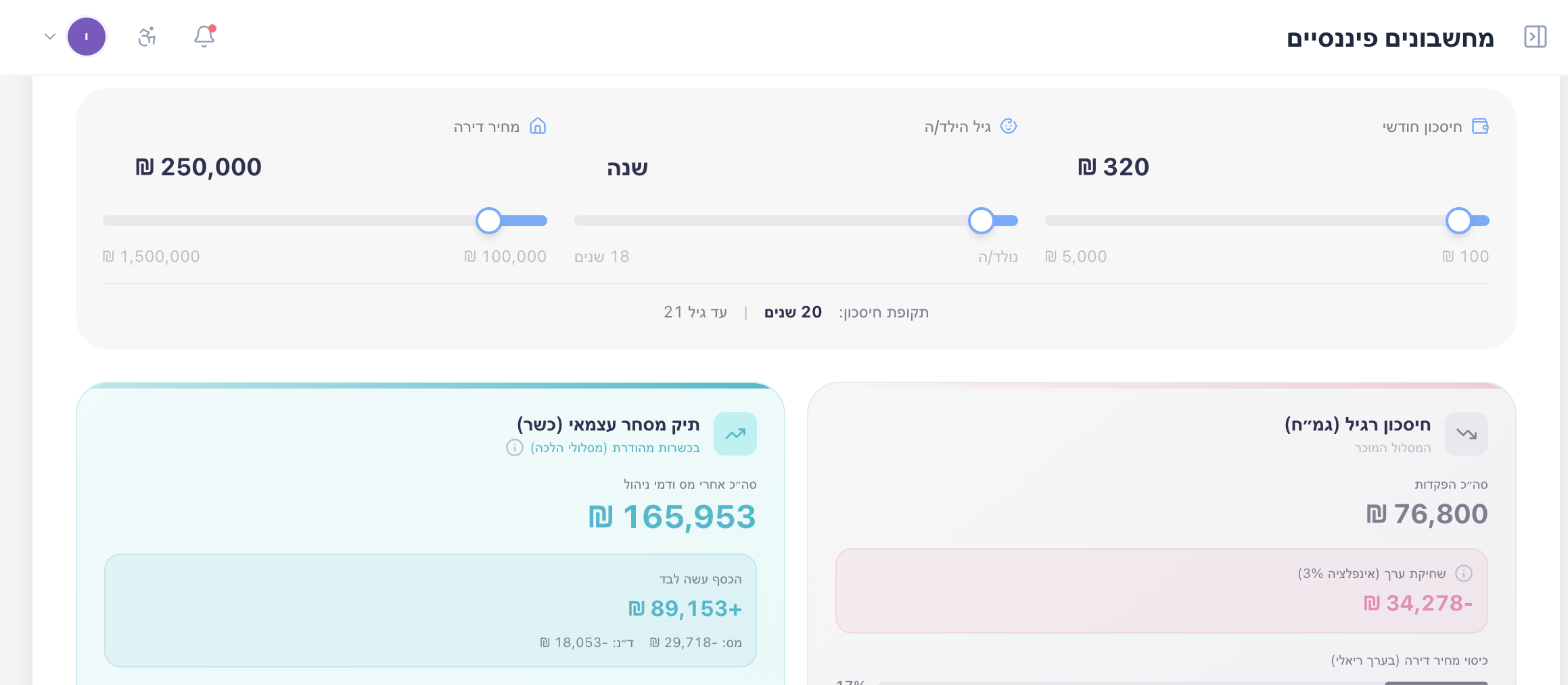This screenshot has width=1568, height=685.
Task: Open the notifications bell
Action: click(204, 37)
